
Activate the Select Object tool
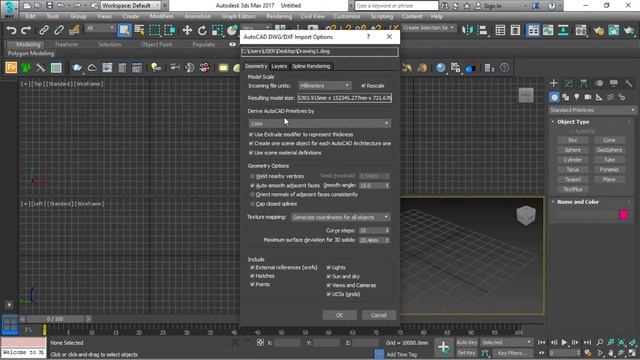(124, 30)
